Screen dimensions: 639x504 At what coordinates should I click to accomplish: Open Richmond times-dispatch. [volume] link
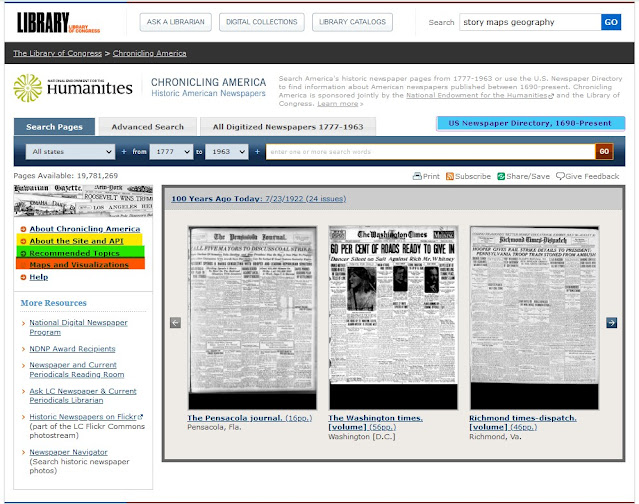click(x=522, y=423)
